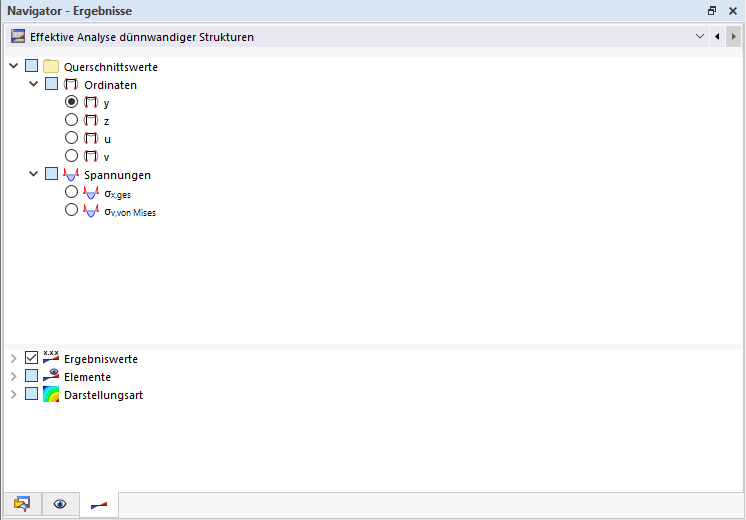Click the σx,ges stress icon
746x520 pixels.
[91, 193]
